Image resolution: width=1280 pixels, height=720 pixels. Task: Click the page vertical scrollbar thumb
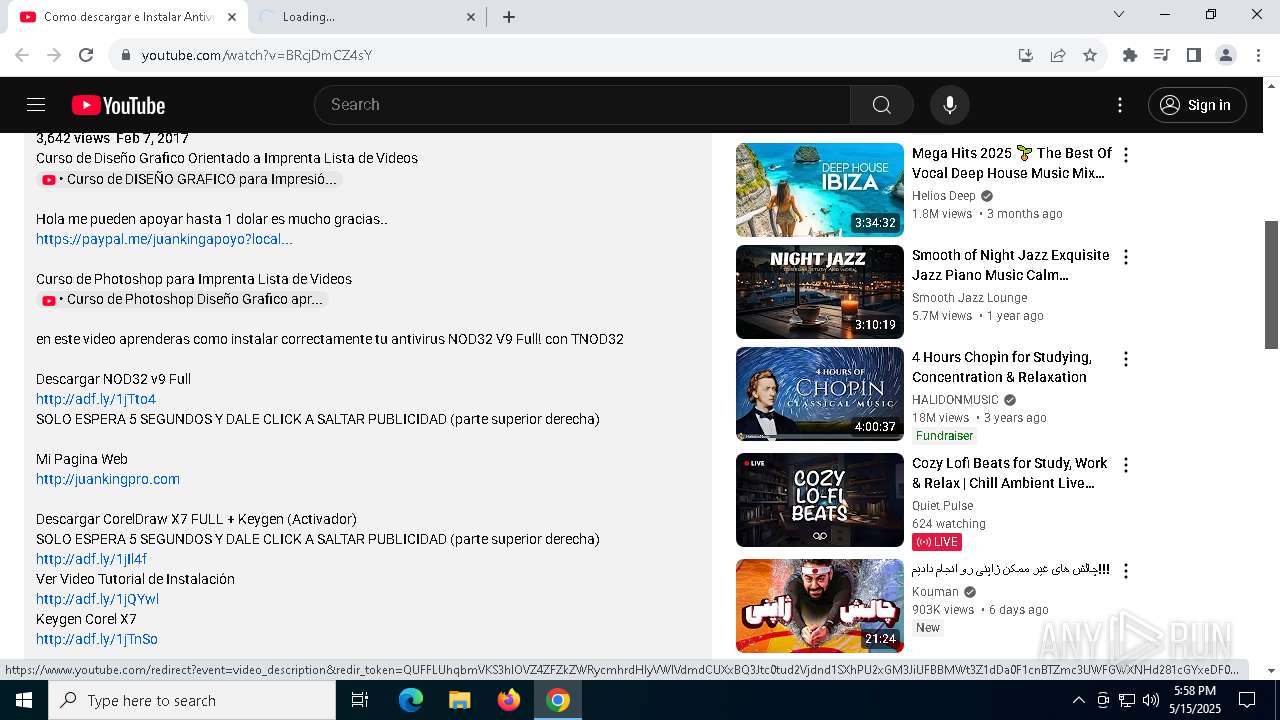pyautogui.click(x=1272, y=285)
